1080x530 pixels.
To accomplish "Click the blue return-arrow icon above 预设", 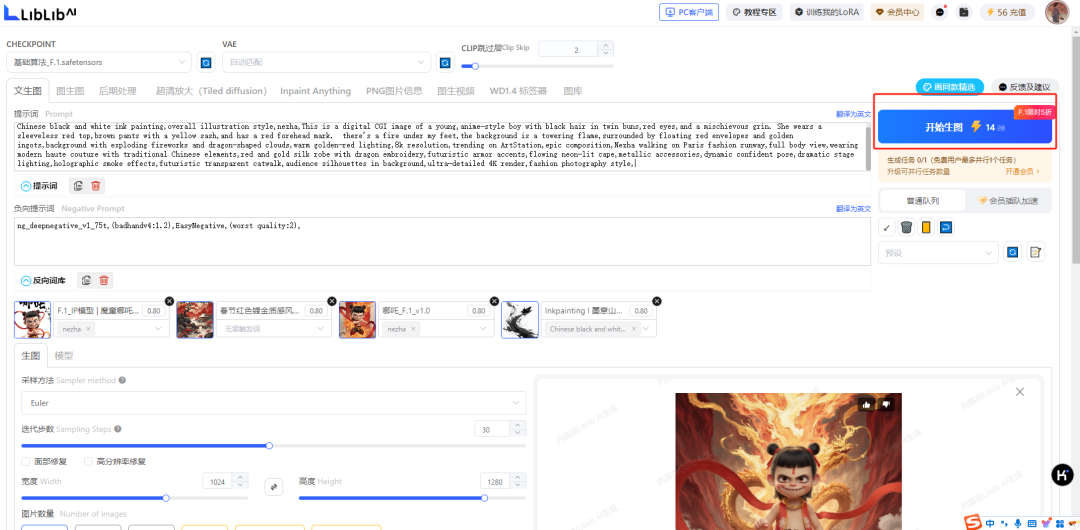I will (x=946, y=227).
